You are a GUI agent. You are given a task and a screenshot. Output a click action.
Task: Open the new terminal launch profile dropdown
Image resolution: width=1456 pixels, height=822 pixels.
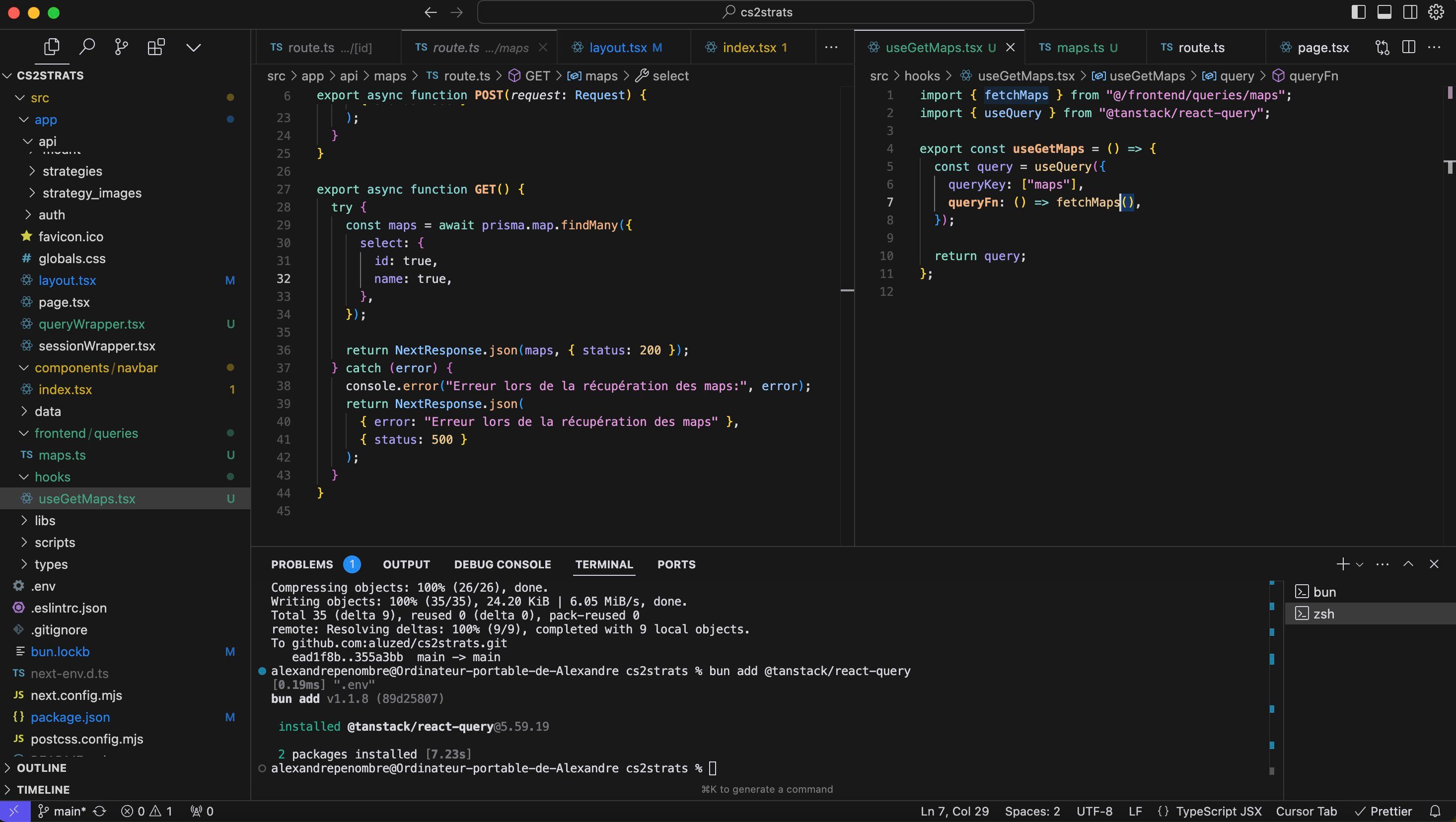1360,564
